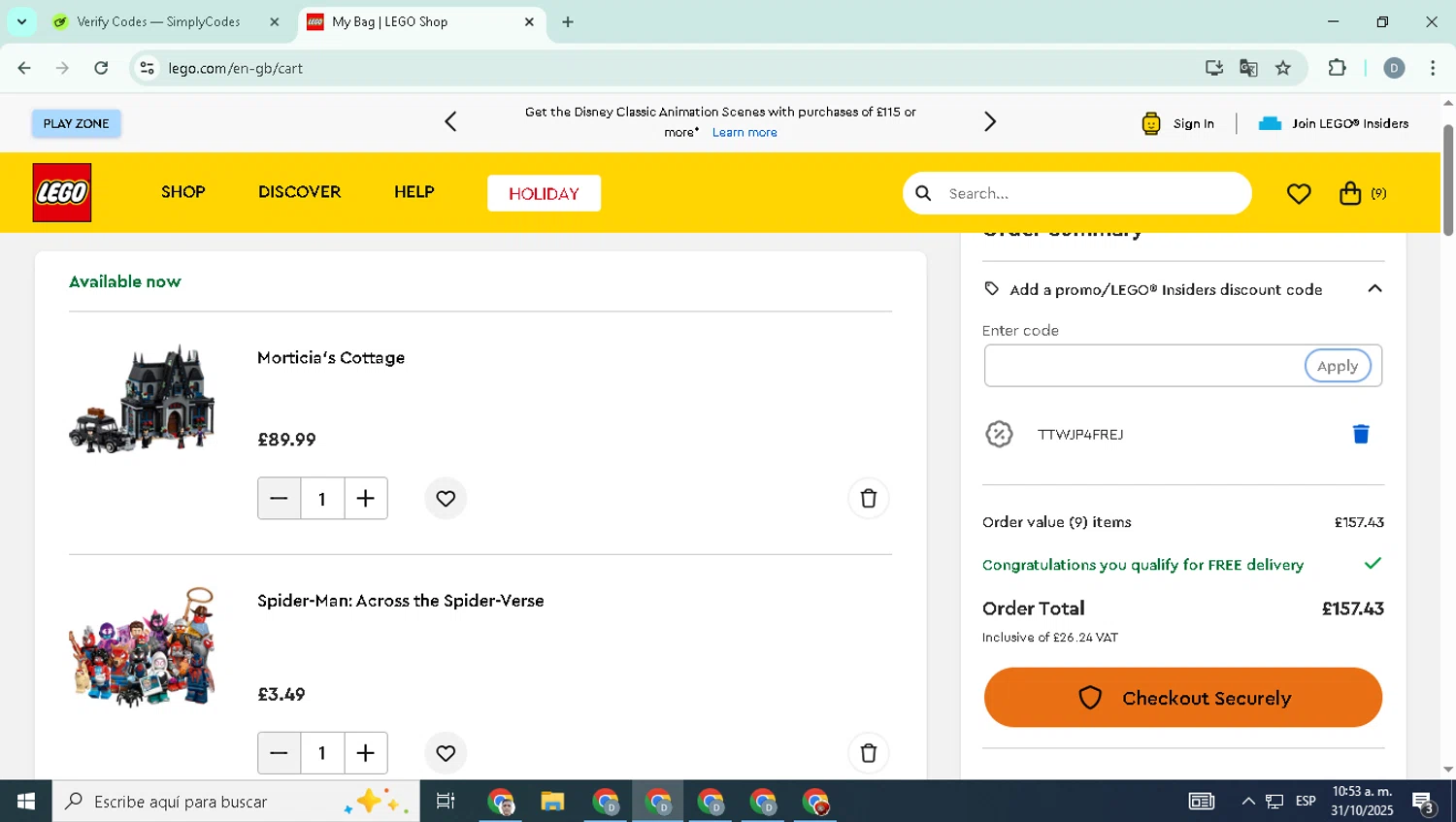1456x822 pixels.
Task: Open File Explorer from the taskbar
Action: click(x=553, y=802)
